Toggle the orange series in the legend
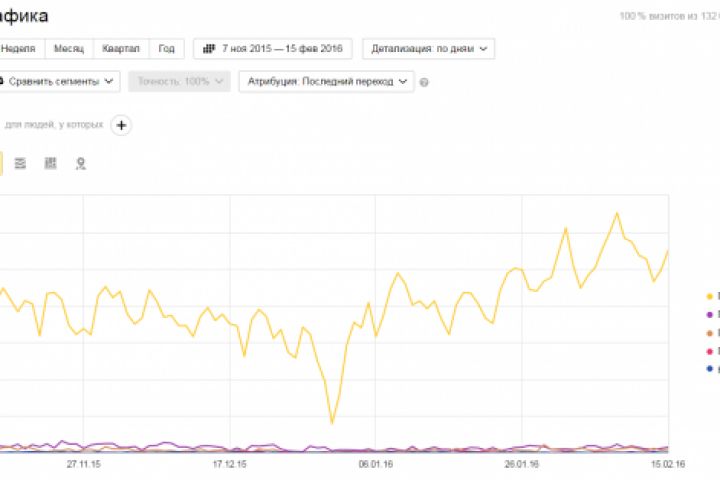720x480 pixels. click(x=710, y=332)
